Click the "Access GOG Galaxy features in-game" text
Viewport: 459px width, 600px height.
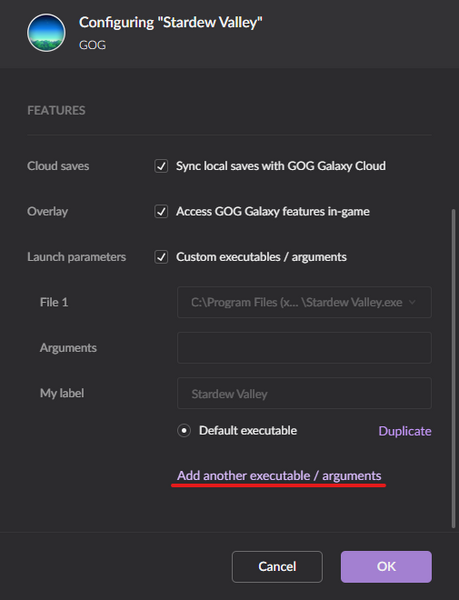[273, 212]
